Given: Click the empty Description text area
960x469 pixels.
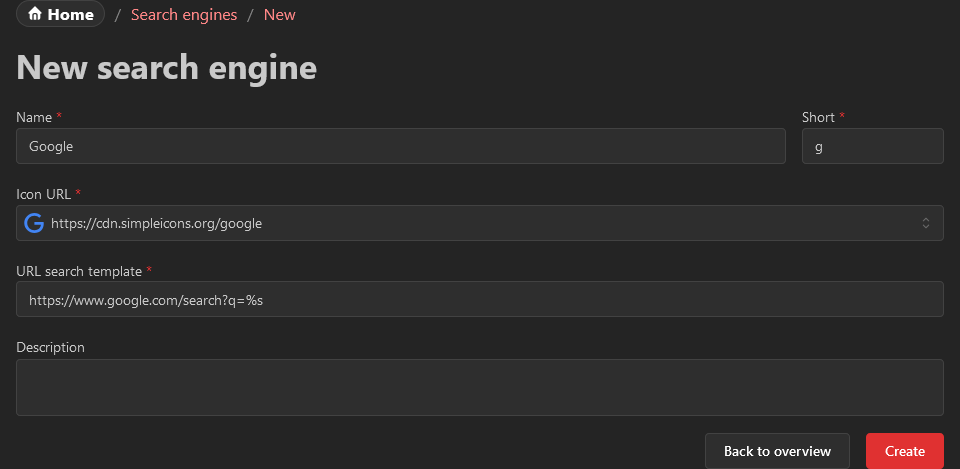Looking at the screenshot, I should pos(480,387).
